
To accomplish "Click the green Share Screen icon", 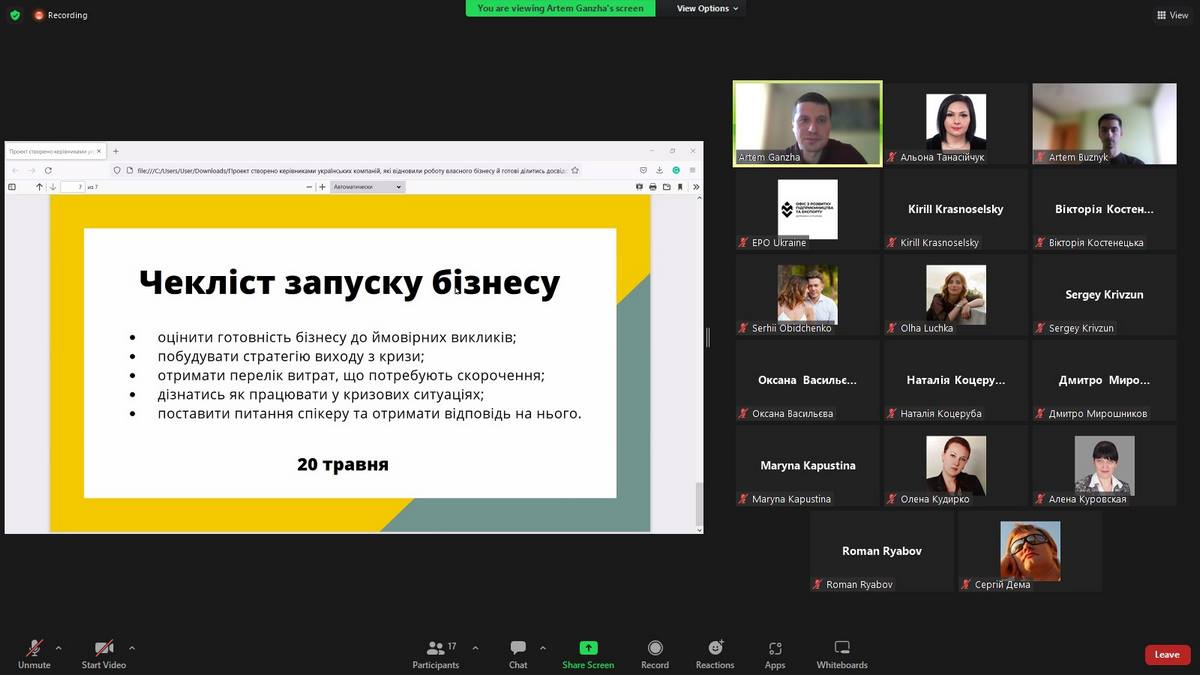I will pos(588,648).
